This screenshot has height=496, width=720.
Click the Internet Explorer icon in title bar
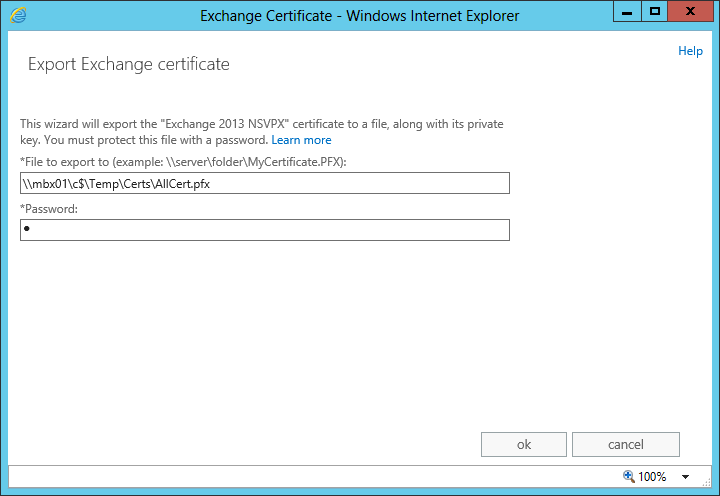(x=19, y=15)
